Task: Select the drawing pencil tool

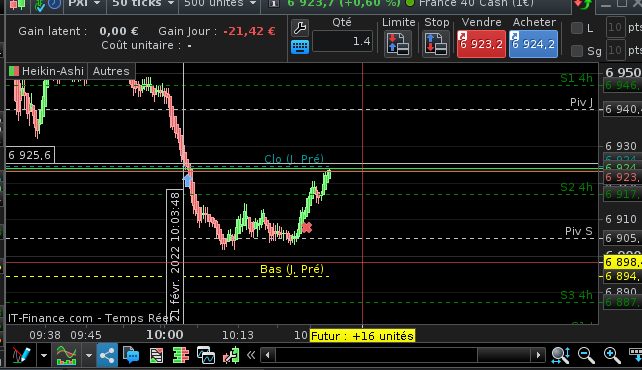Action: [20, 355]
